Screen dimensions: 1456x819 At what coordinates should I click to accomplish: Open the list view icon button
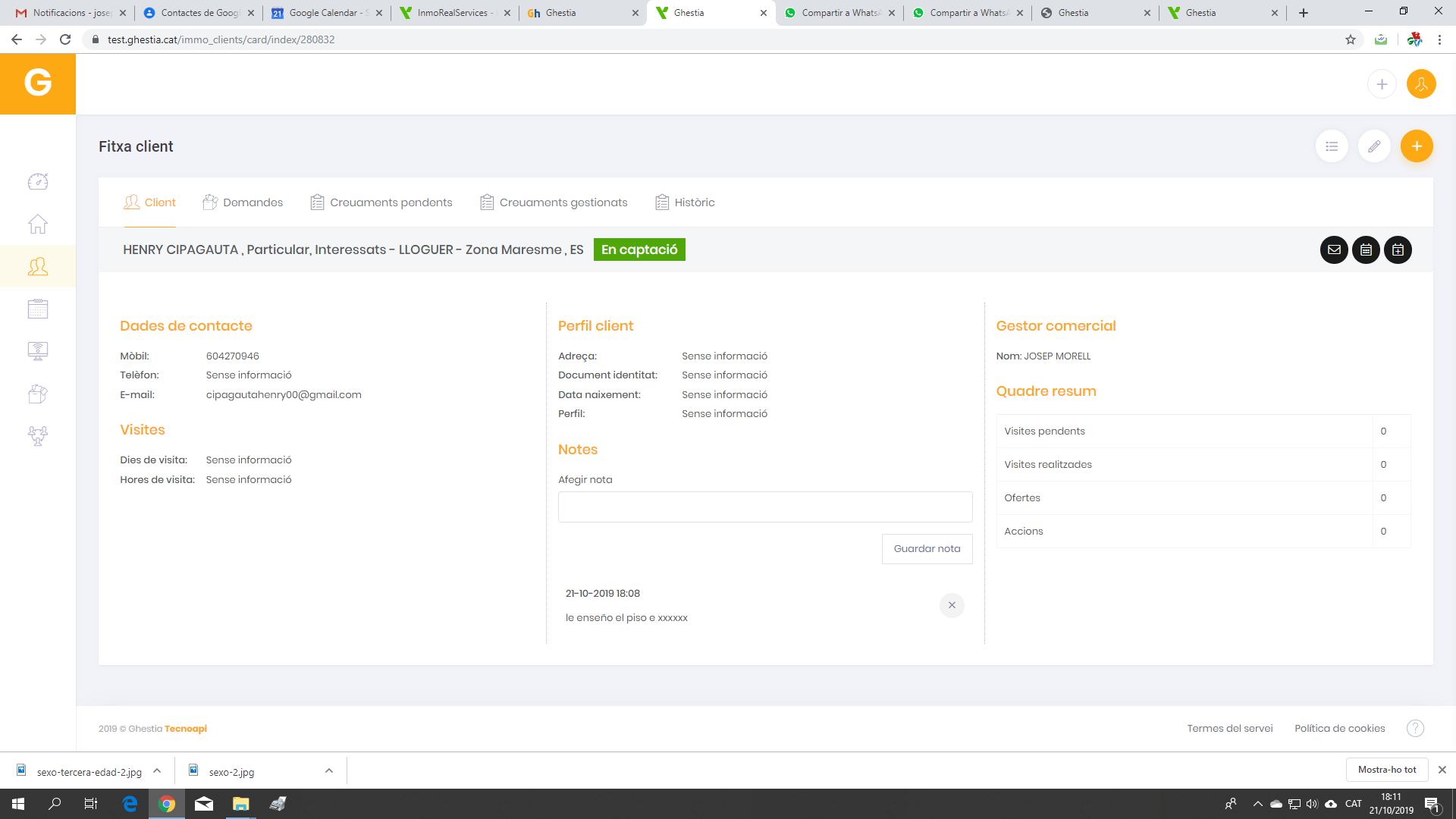click(x=1332, y=146)
